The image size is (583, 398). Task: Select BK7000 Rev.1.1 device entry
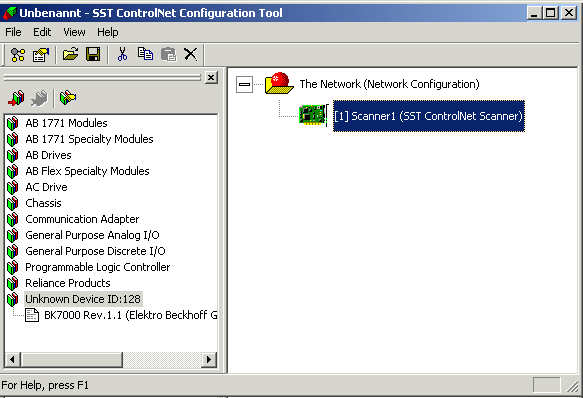click(x=131, y=315)
